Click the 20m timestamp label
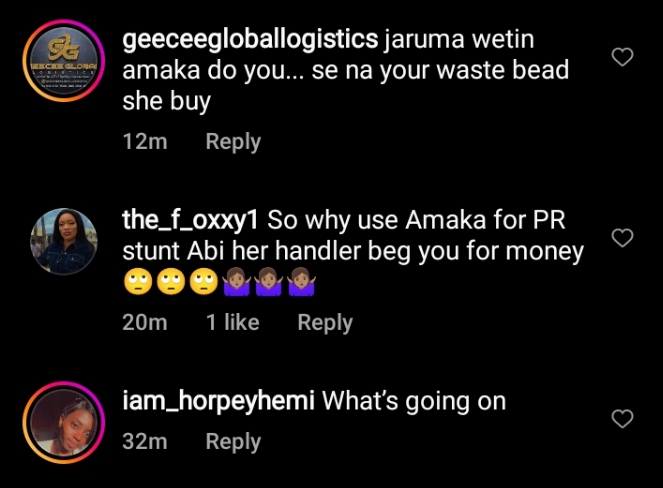Screen dimensions: 663x488 [145, 322]
